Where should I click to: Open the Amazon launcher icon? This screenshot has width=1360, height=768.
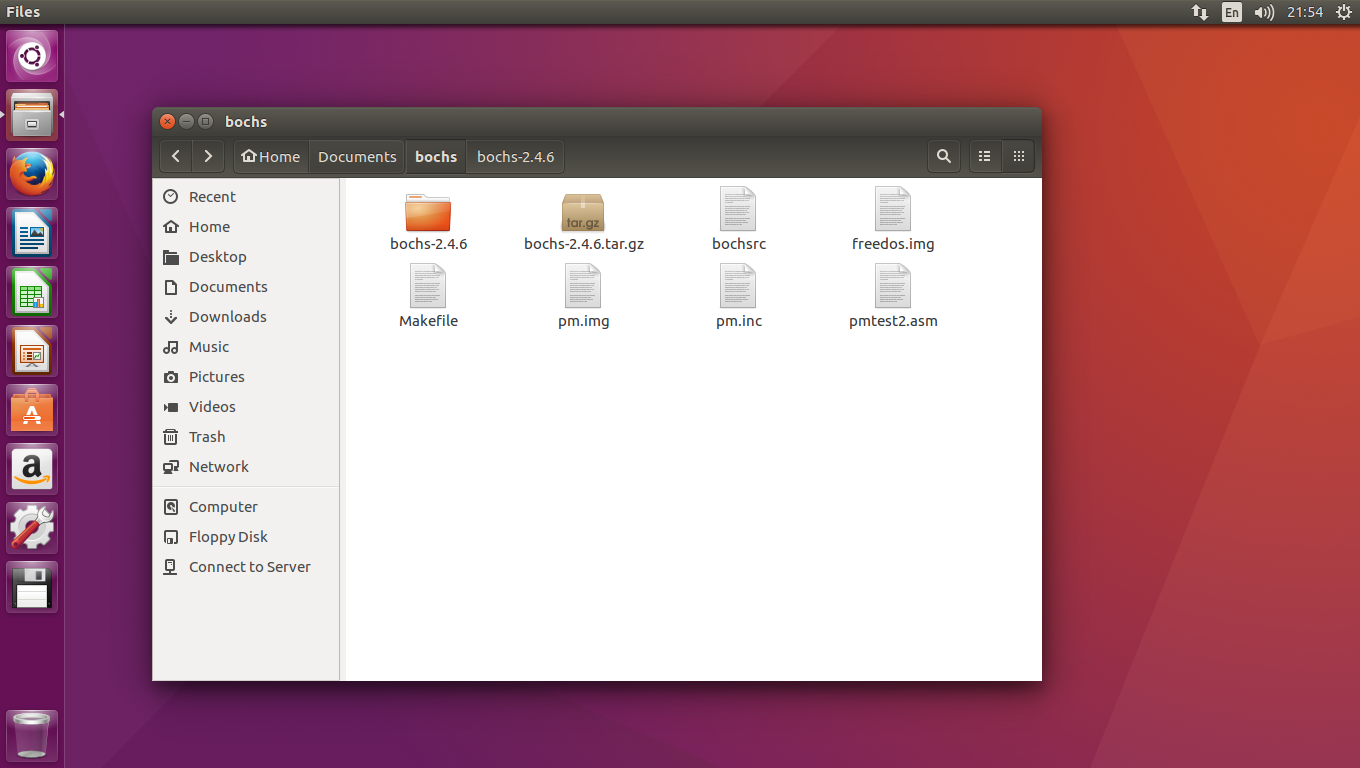(x=32, y=469)
